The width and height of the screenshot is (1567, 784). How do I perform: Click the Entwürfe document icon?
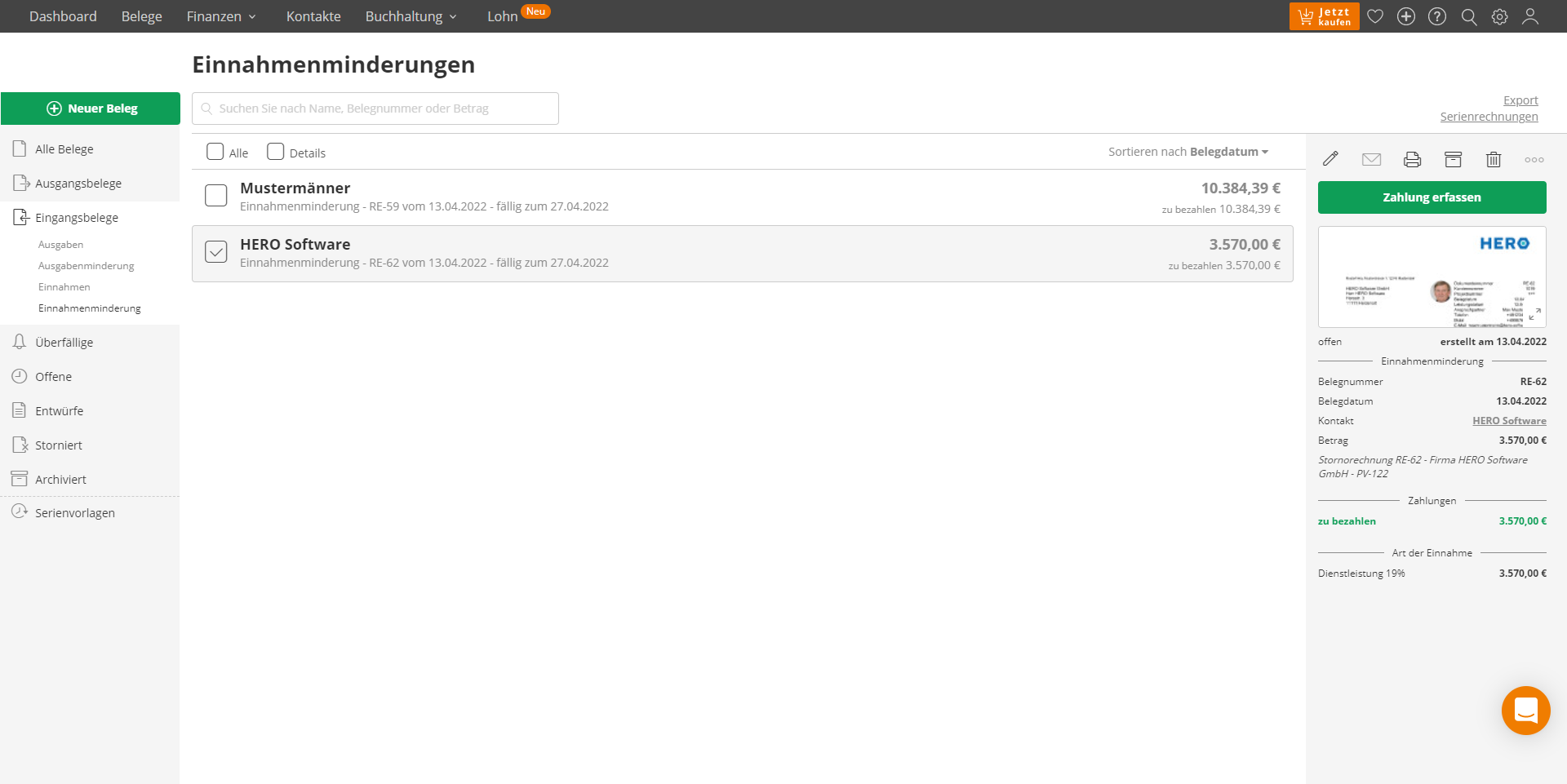[x=20, y=410]
